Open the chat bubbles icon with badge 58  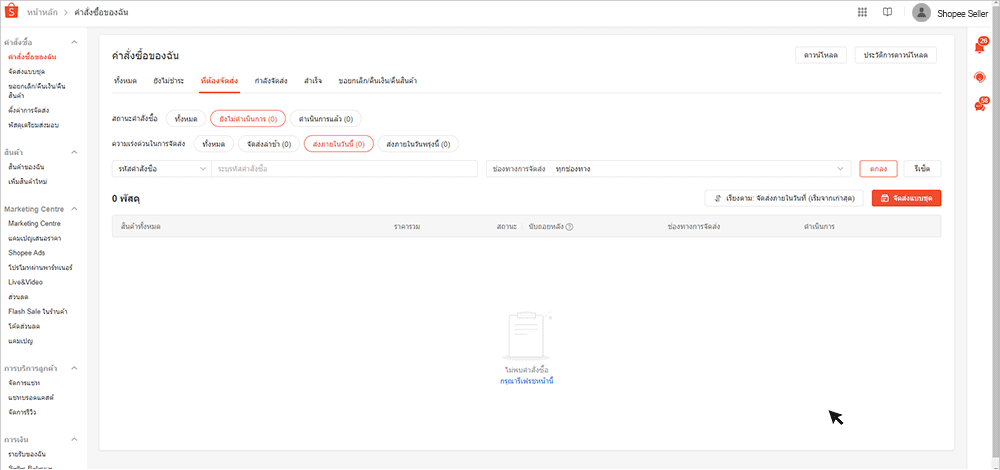point(981,105)
